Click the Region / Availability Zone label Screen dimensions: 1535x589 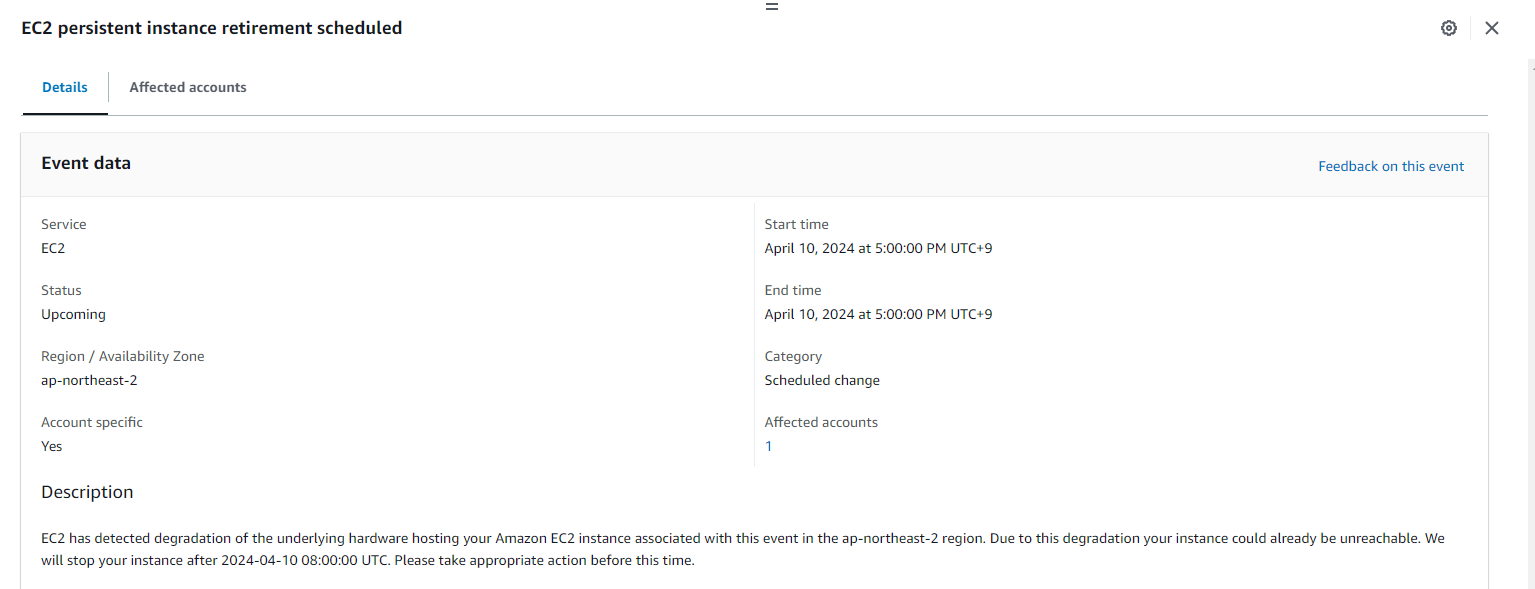123,356
